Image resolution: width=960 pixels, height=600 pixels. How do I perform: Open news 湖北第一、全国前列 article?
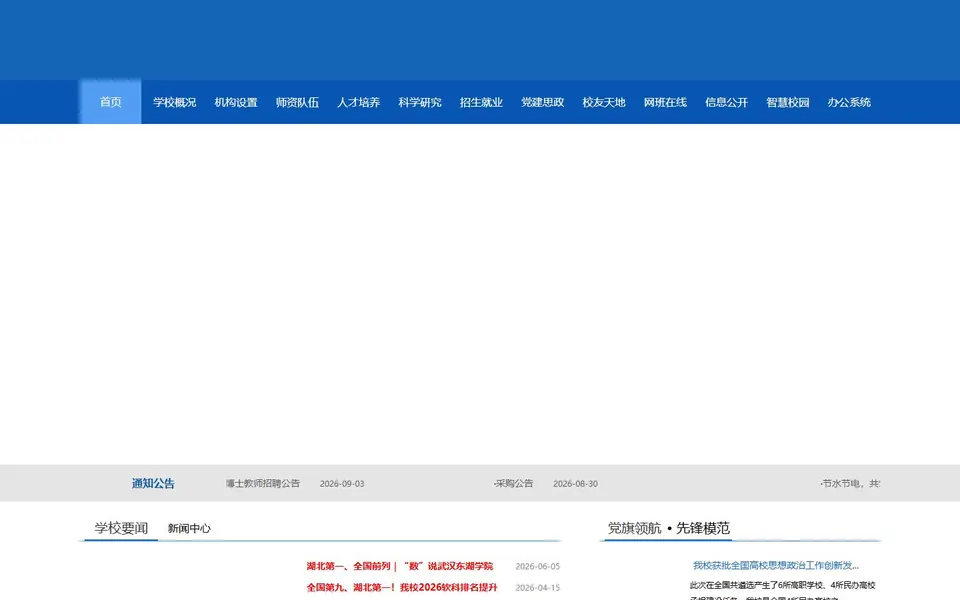click(400, 566)
